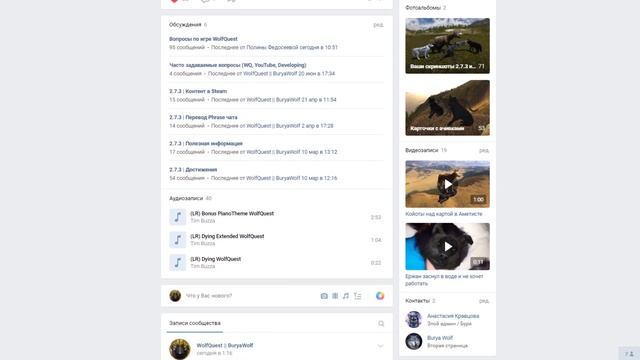
Task: Open the Контакты section header
Action: click(x=418, y=301)
